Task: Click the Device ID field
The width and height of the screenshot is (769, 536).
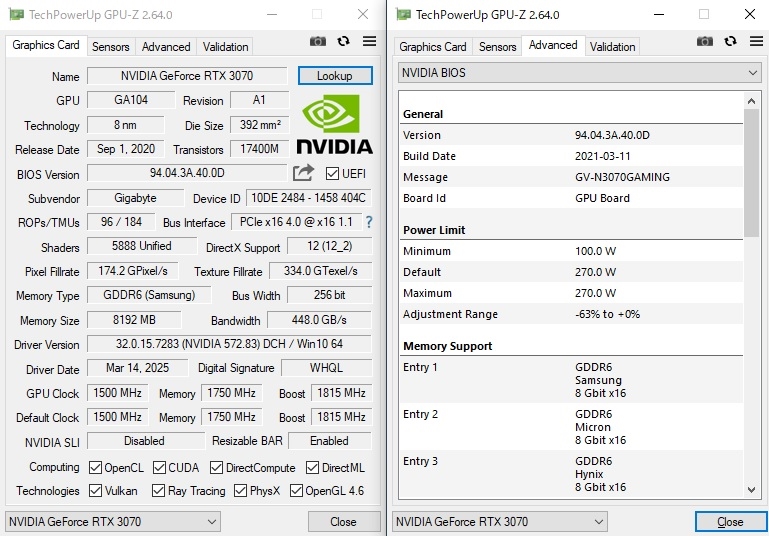Action: click(308, 198)
